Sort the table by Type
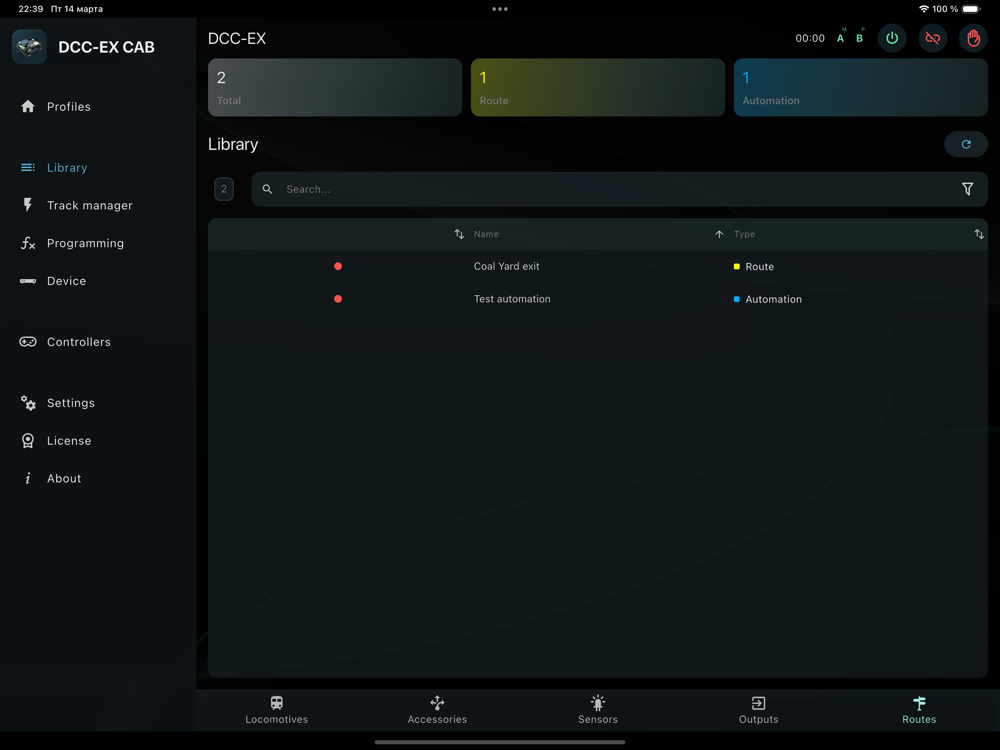 [744, 234]
